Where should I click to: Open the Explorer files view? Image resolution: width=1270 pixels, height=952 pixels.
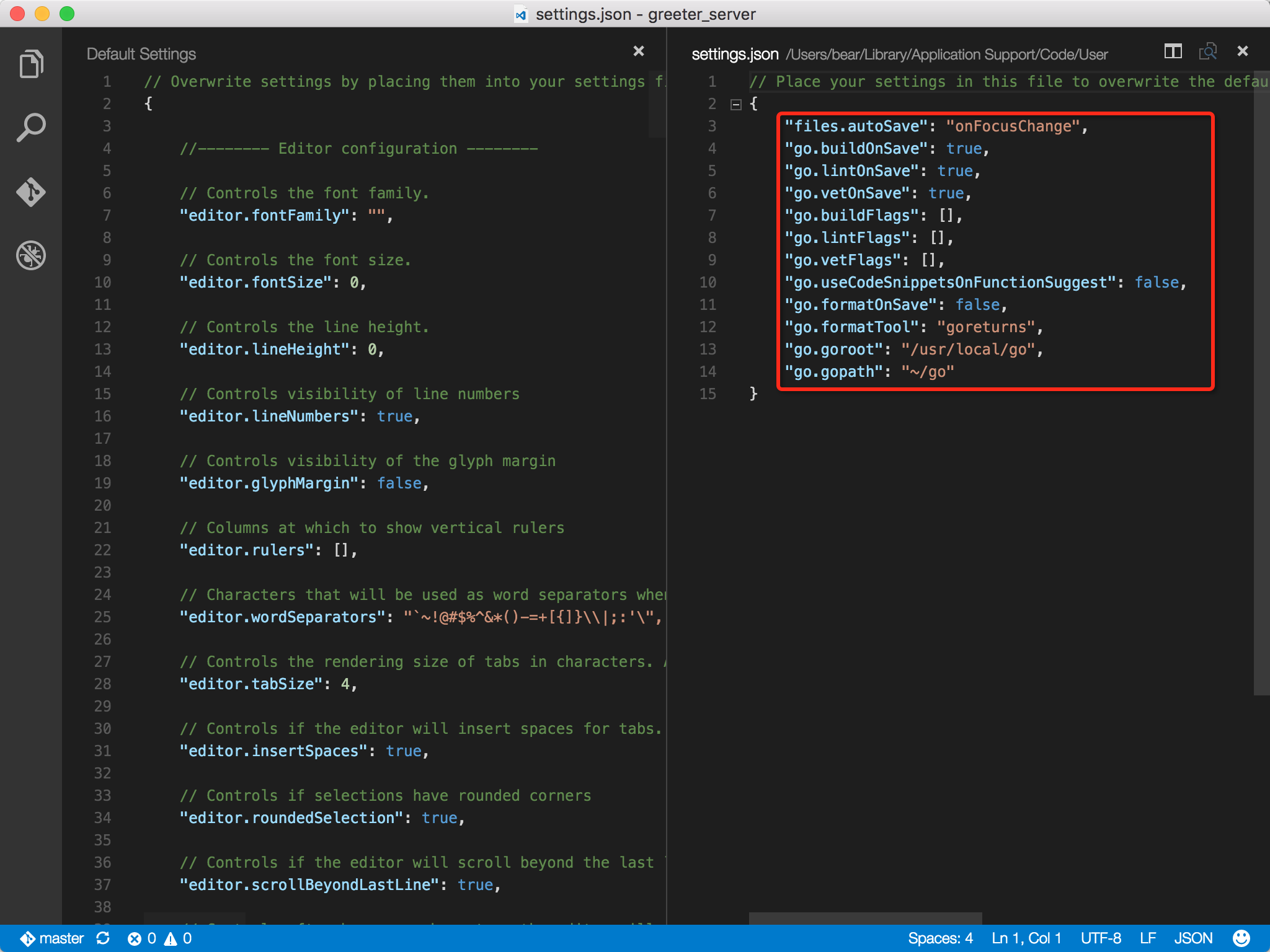pyautogui.click(x=31, y=64)
